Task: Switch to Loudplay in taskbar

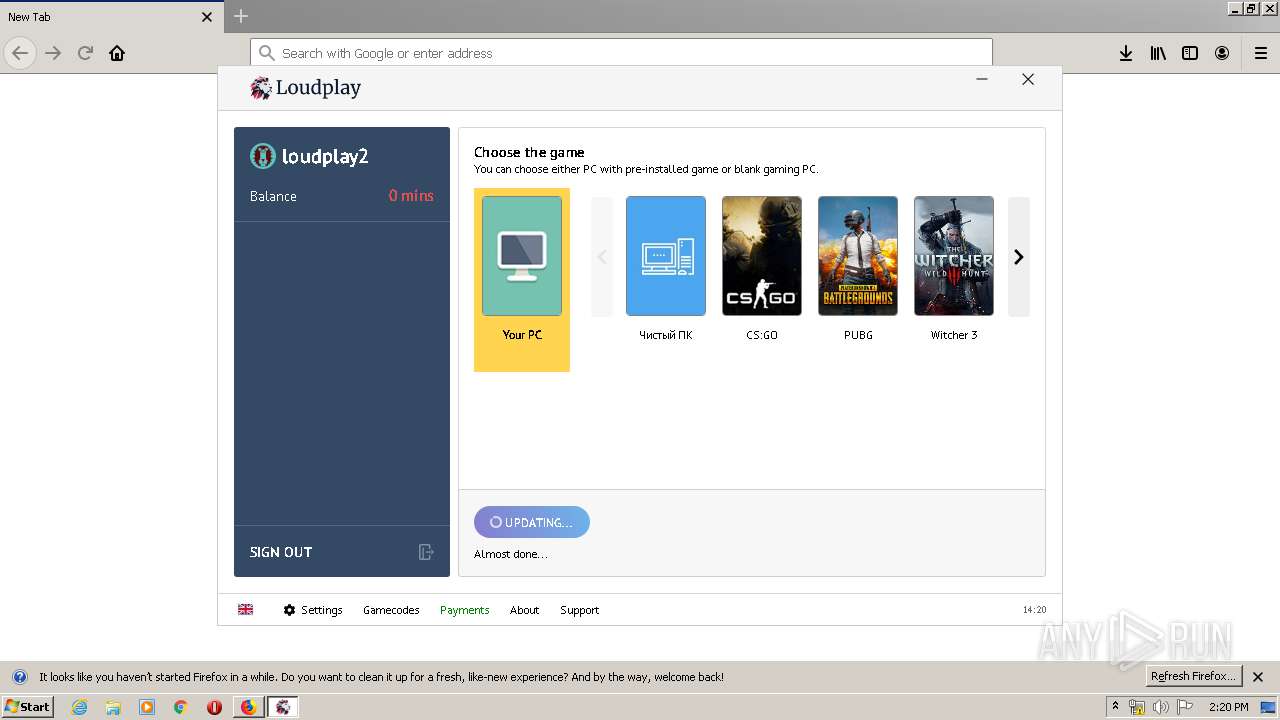Action: (283, 707)
